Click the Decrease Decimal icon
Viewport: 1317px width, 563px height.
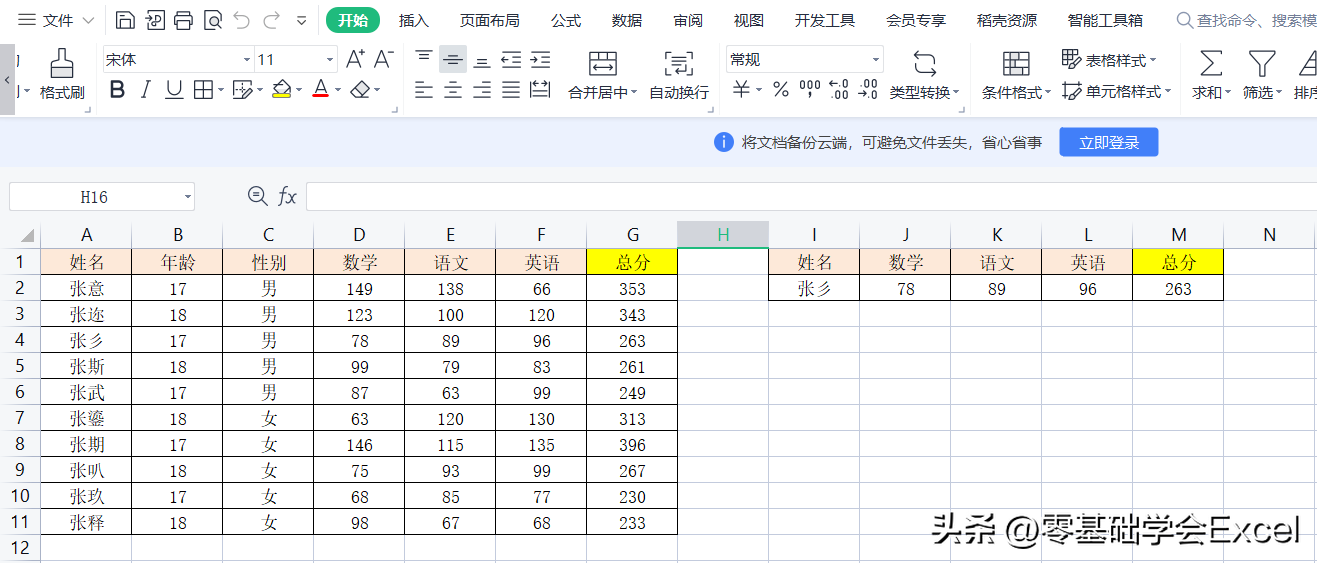(x=868, y=90)
